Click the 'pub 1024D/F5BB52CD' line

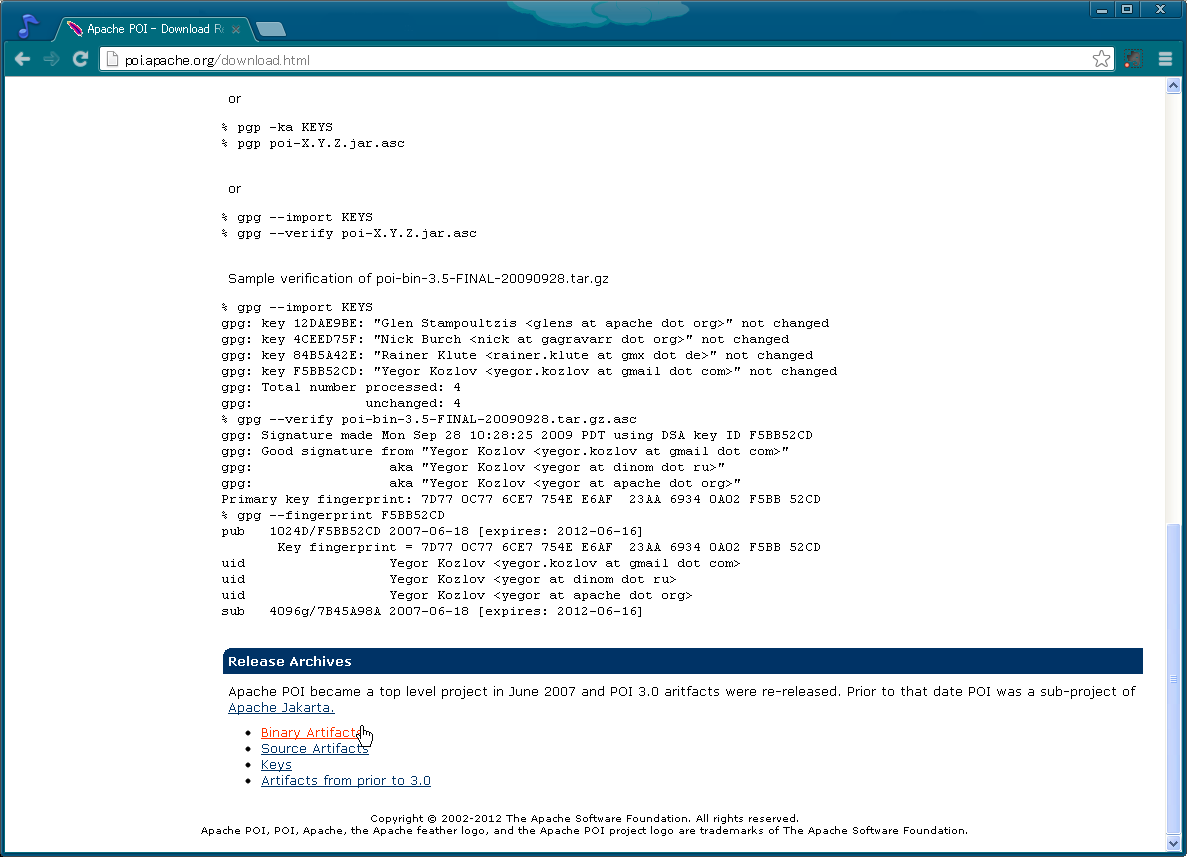pos(431,531)
